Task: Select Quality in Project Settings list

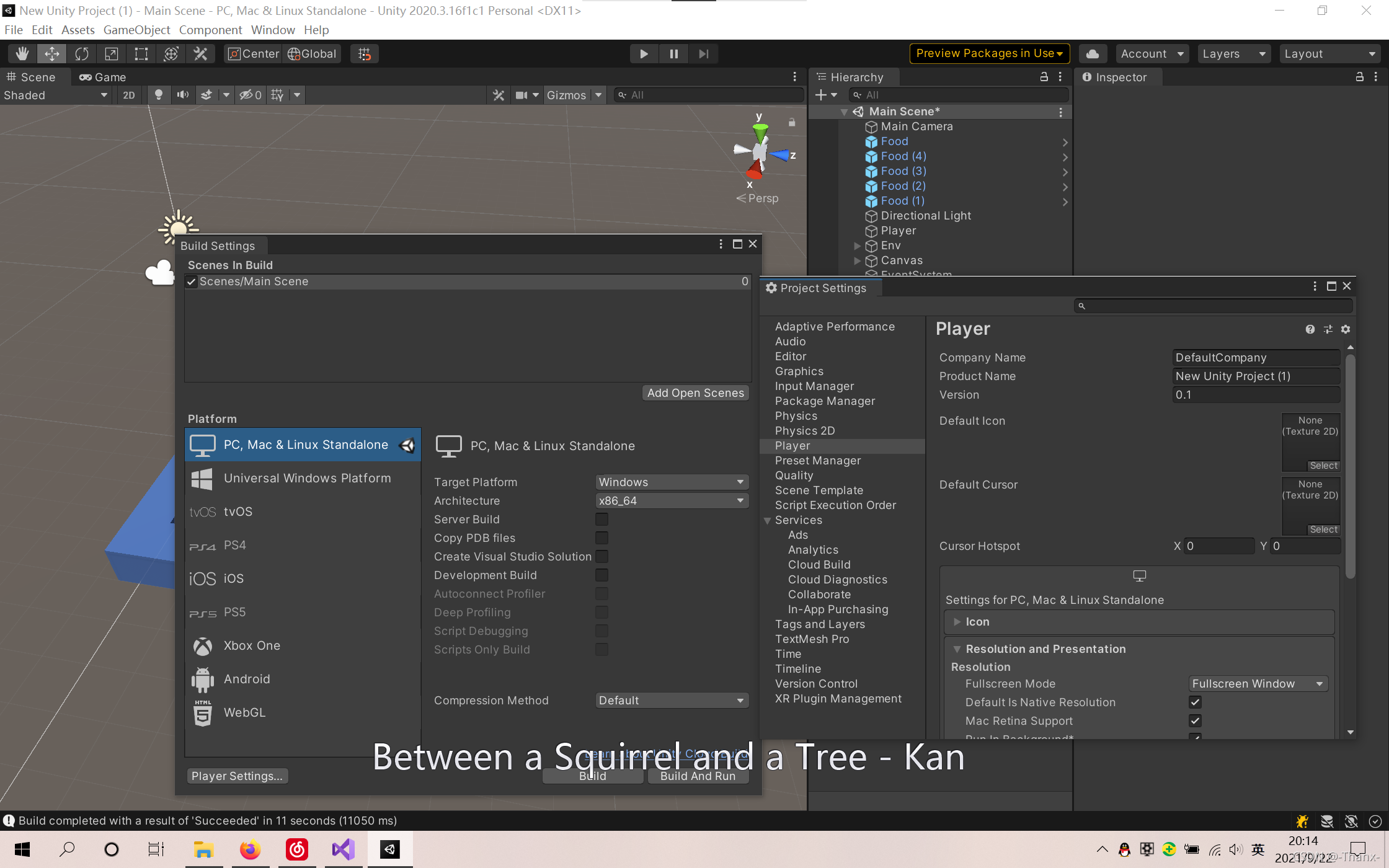Action: tap(794, 476)
